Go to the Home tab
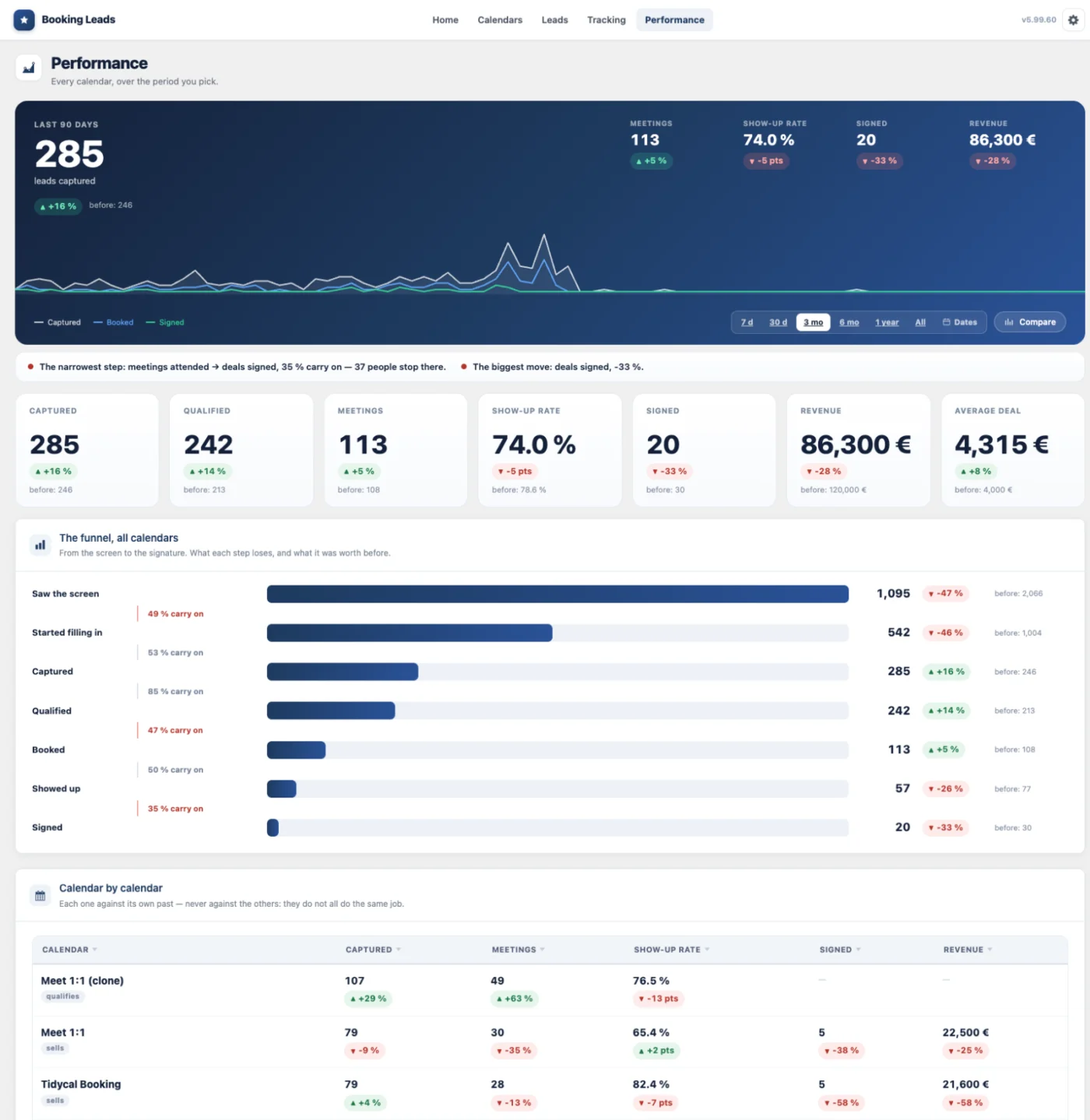 [x=445, y=20]
